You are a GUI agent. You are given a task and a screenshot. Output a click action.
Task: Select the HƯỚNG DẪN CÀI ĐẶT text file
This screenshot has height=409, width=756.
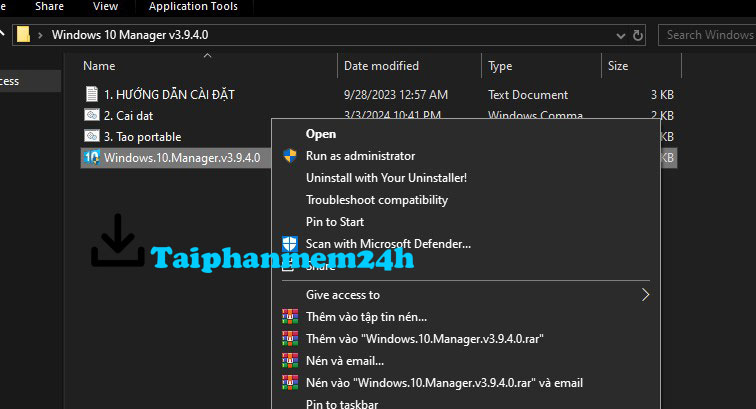(169, 95)
